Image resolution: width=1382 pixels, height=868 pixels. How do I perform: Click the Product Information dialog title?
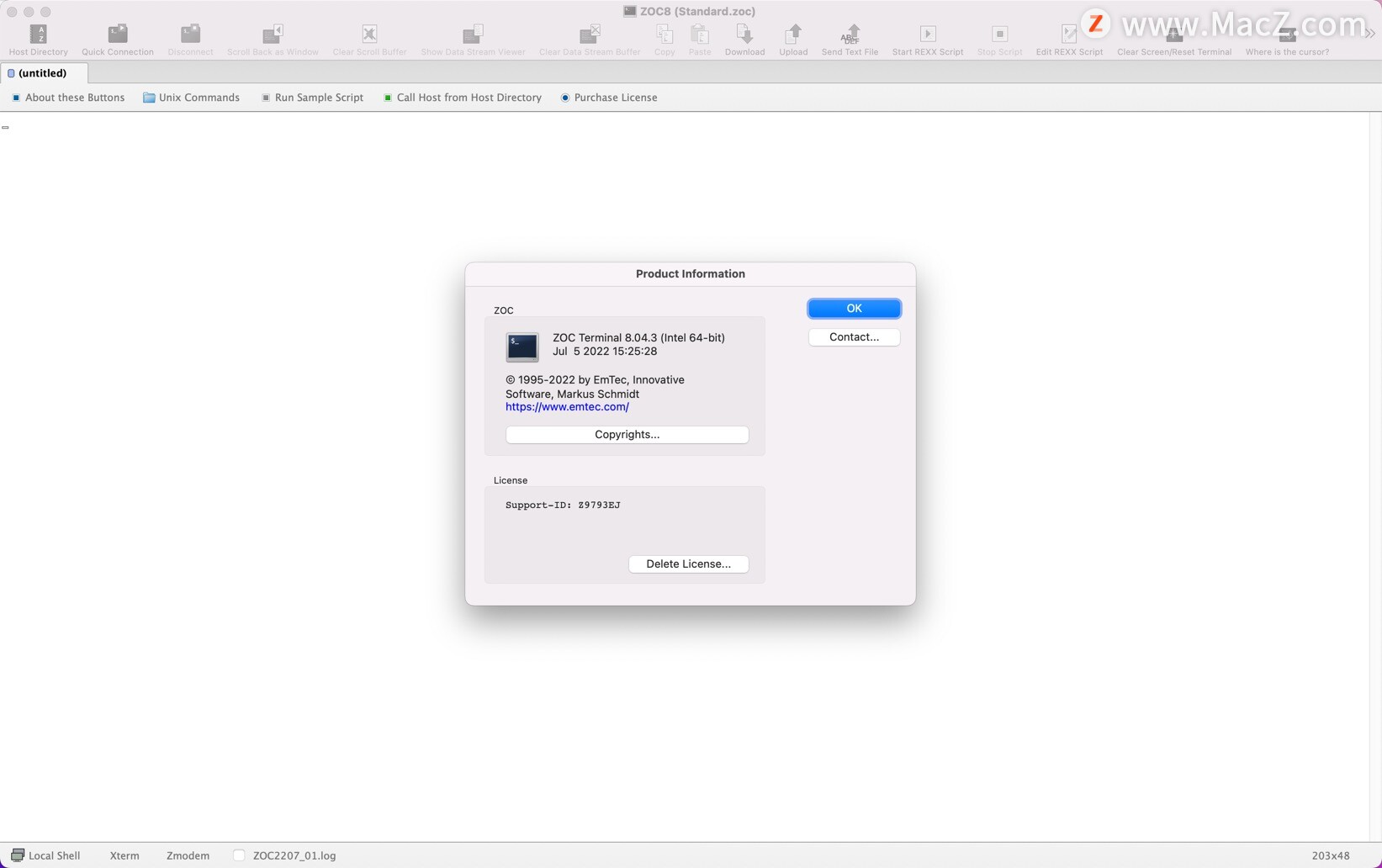(691, 274)
